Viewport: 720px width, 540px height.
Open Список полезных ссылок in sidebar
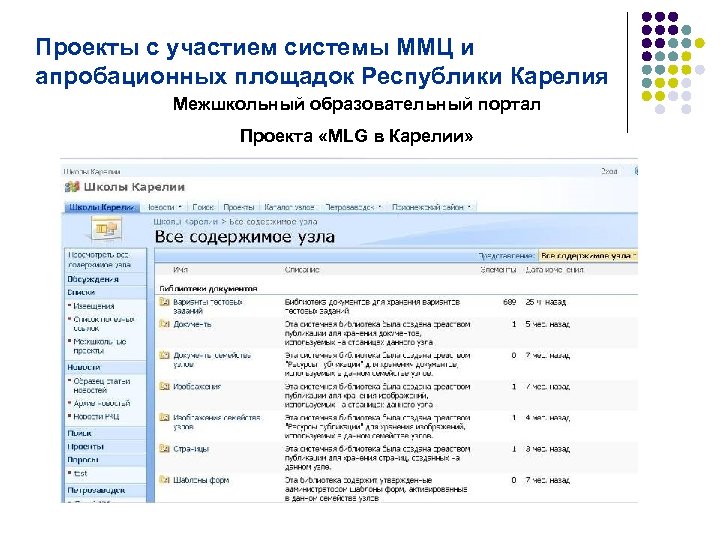coord(104,324)
